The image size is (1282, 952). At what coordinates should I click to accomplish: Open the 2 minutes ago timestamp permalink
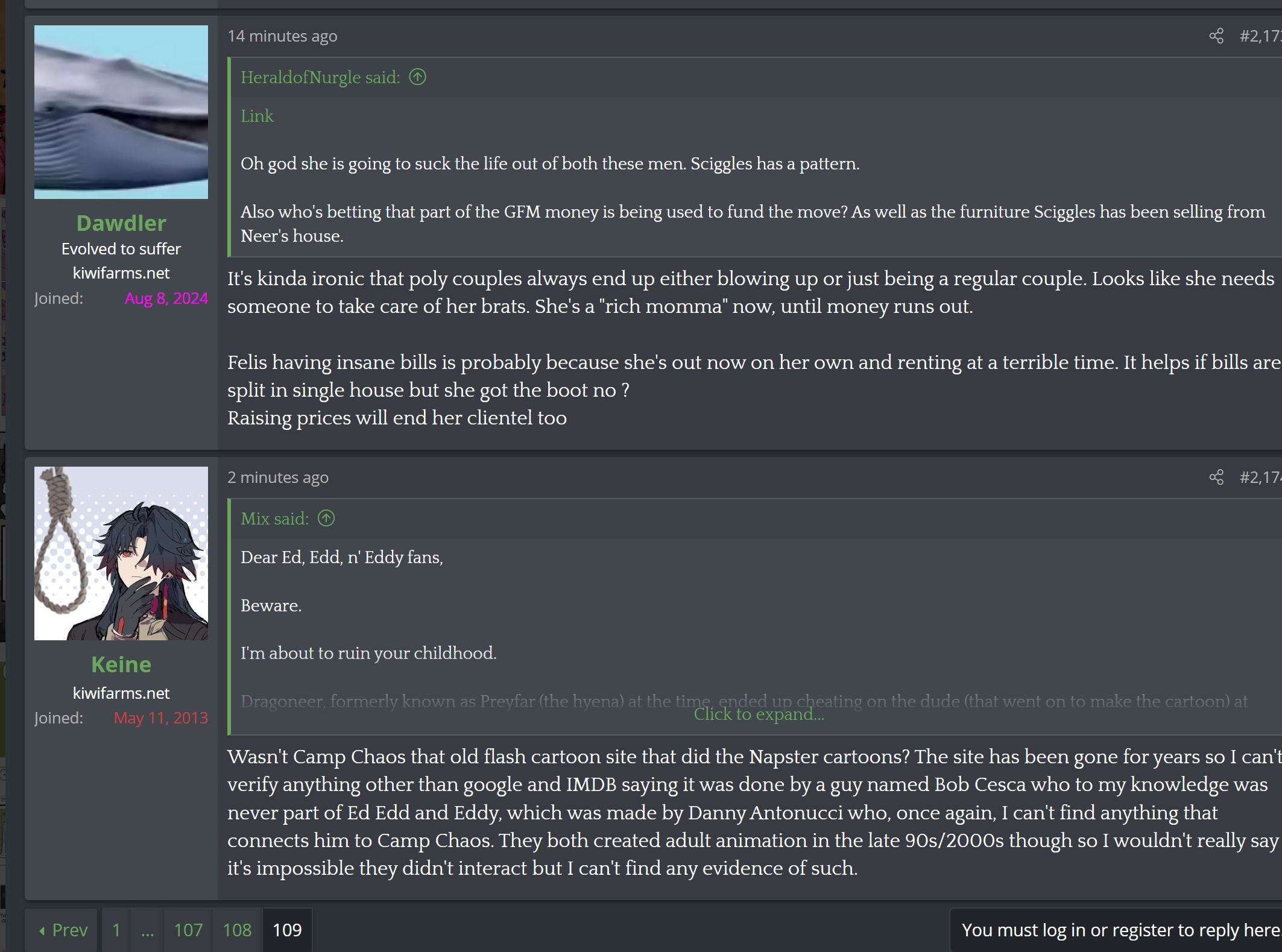pos(278,478)
